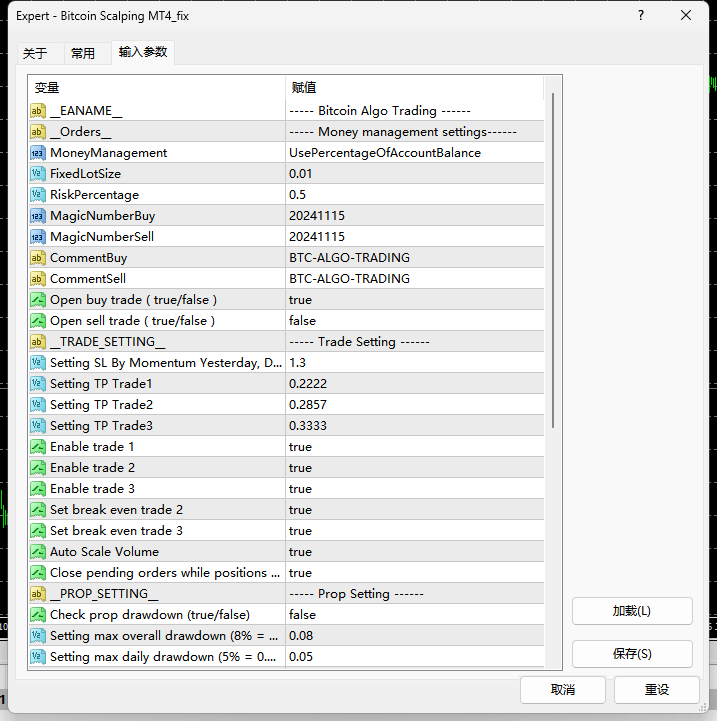Click the double icon beside Setting max daily drawdown
Viewport: 717px width, 721px height.
(x=38, y=657)
